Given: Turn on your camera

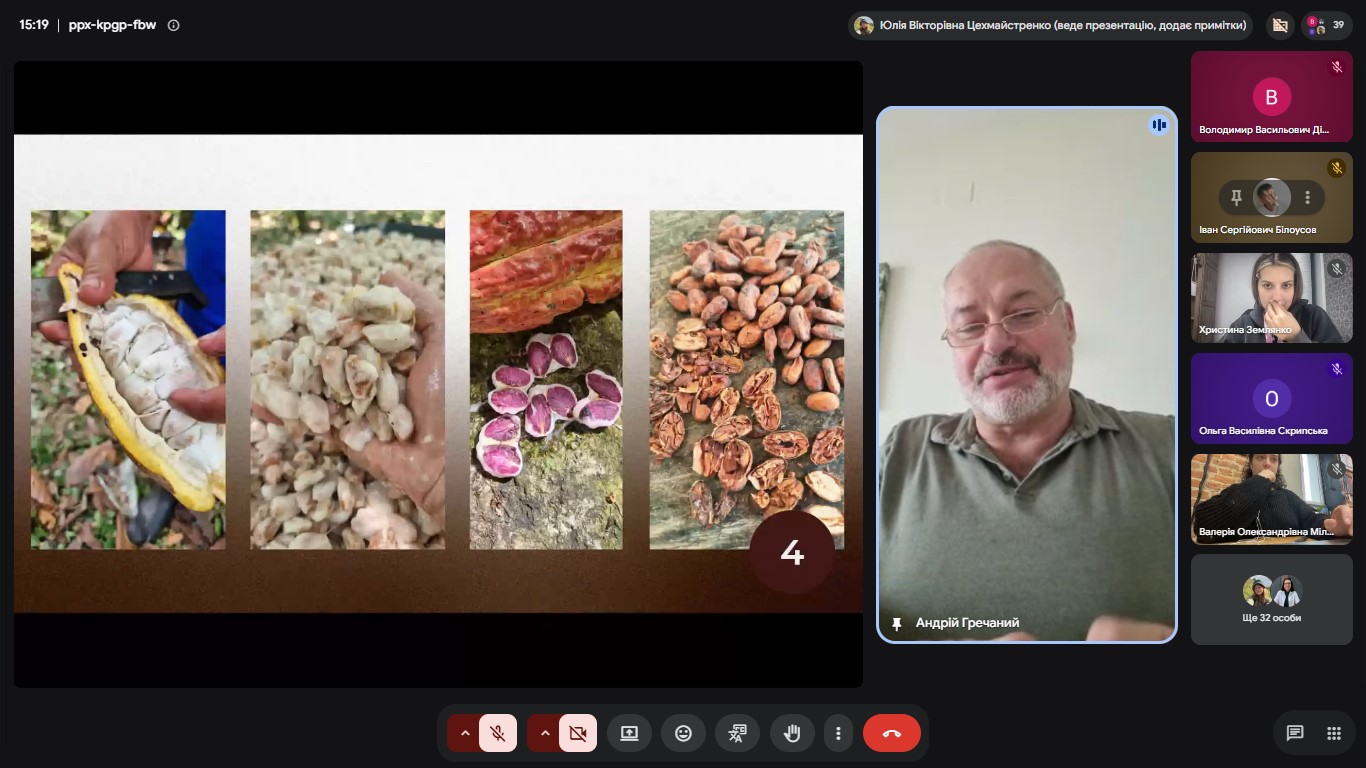Looking at the screenshot, I should (578, 733).
